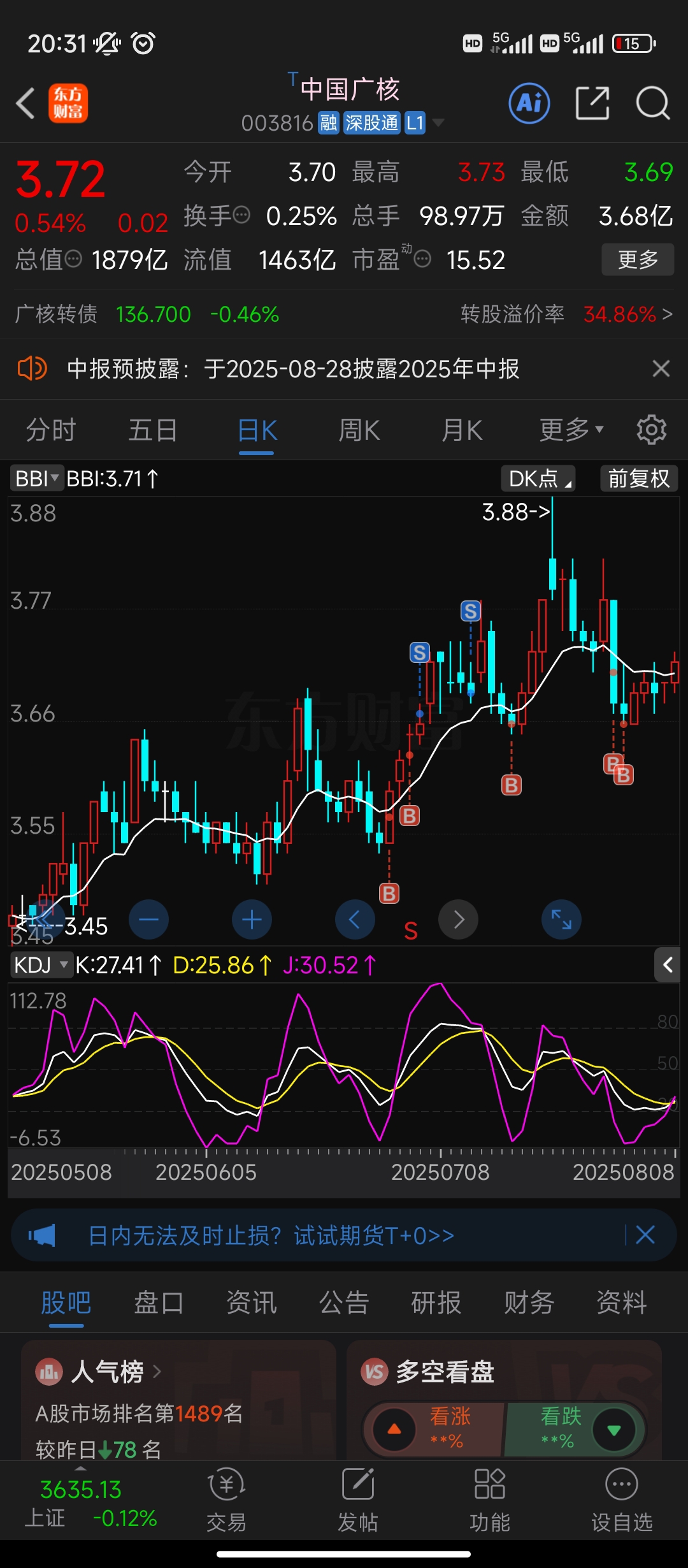Tap the 总值 info icon
The width and height of the screenshot is (688, 1568).
pyautogui.click(x=74, y=259)
